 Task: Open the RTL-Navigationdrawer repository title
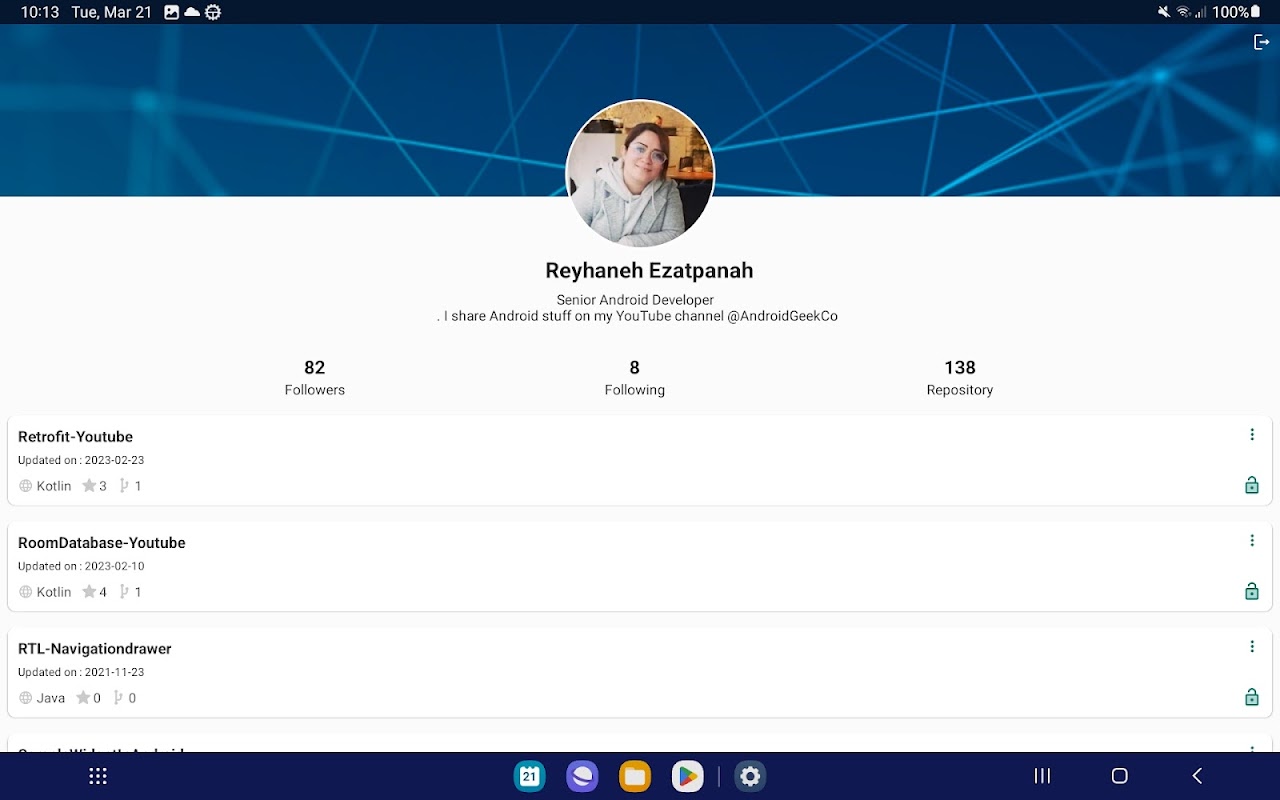pyautogui.click(x=95, y=649)
